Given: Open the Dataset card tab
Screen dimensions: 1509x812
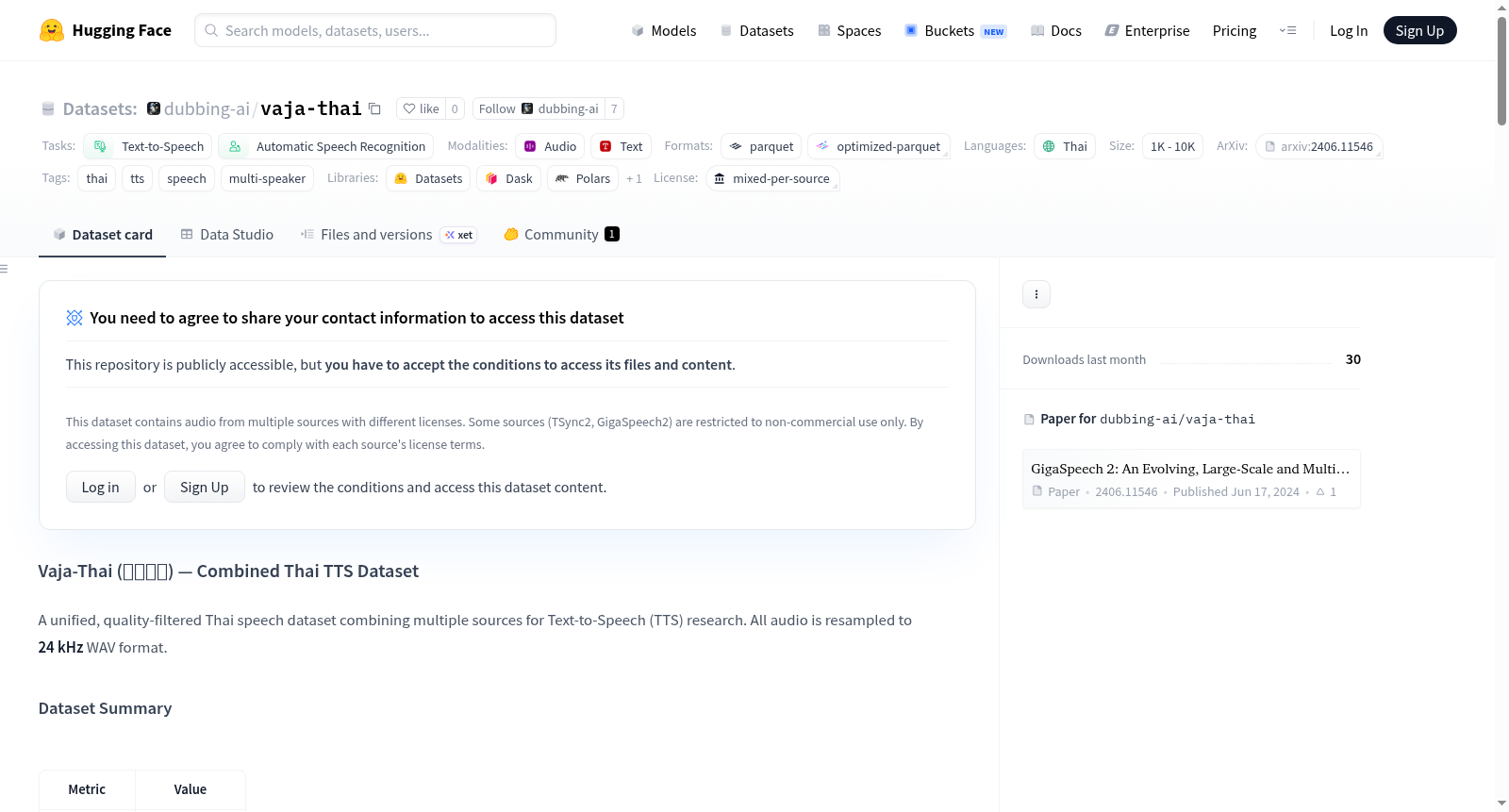Looking at the screenshot, I should pos(102,235).
